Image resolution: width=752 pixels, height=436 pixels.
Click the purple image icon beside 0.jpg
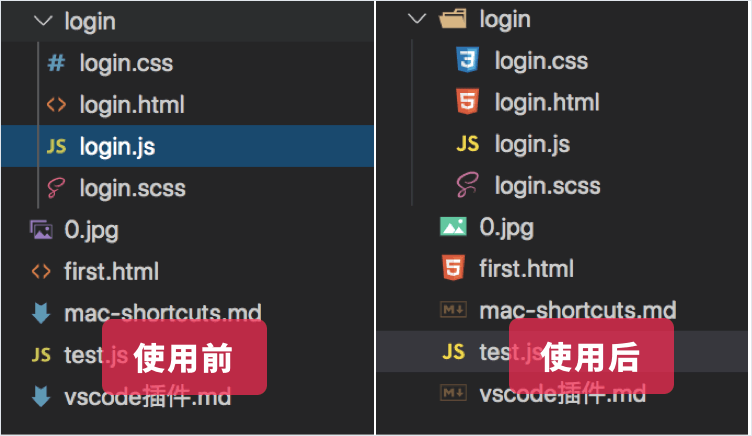click(x=41, y=230)
